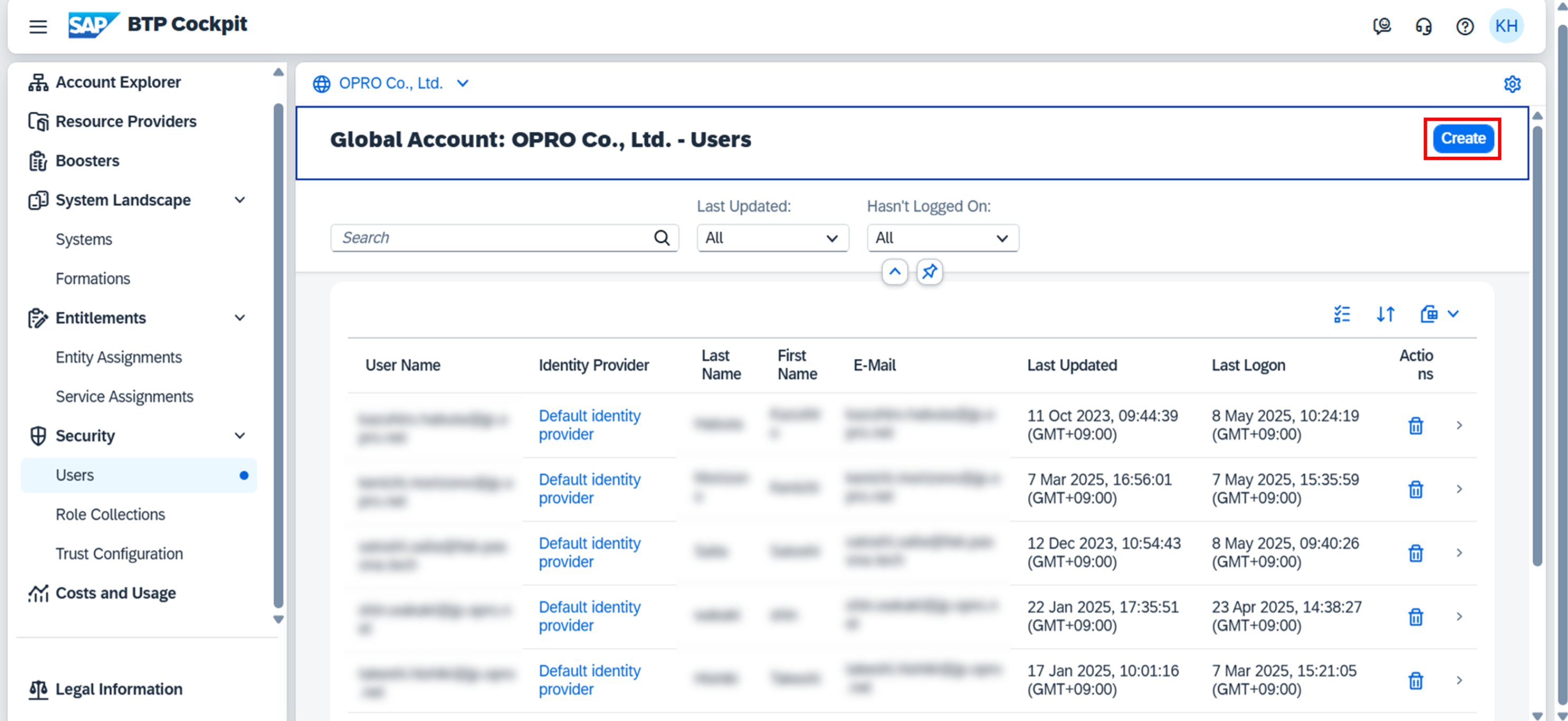Pin the filter header bar

click(930, 272)
